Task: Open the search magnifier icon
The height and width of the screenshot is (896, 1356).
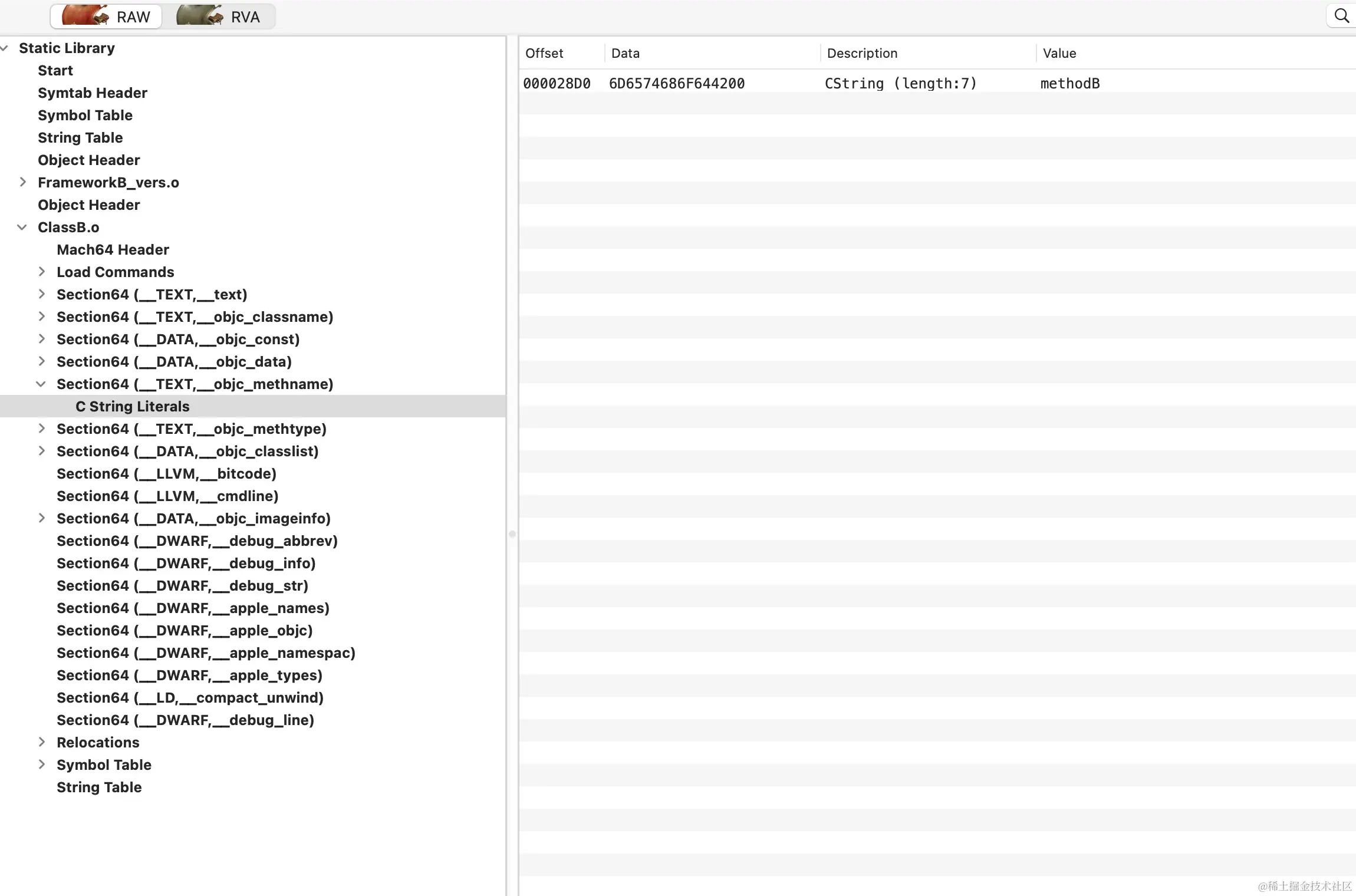Action: point(1341,16)
